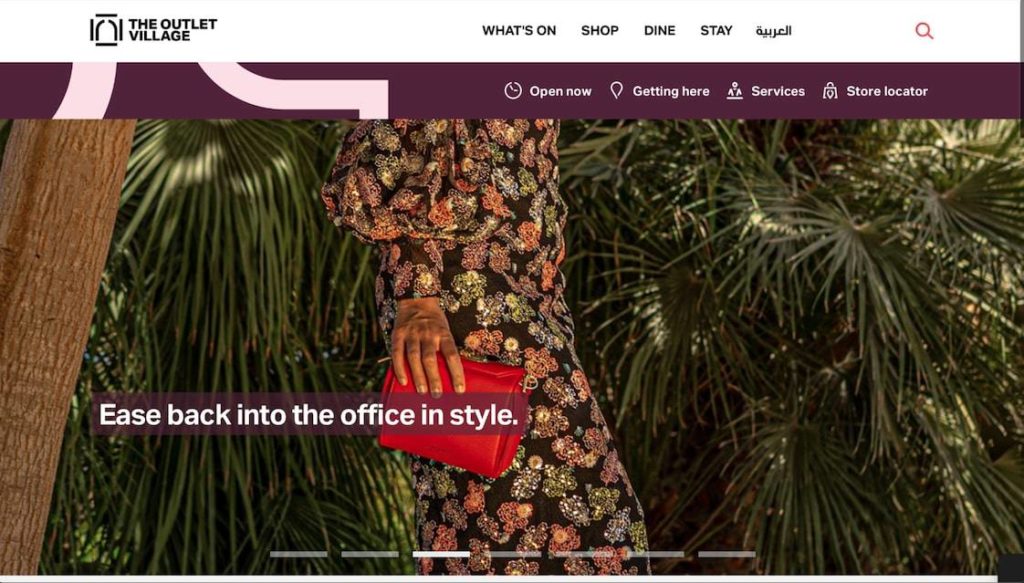Click The Outlet Village logo
The image size is (1024, 583).
[153, 30]
